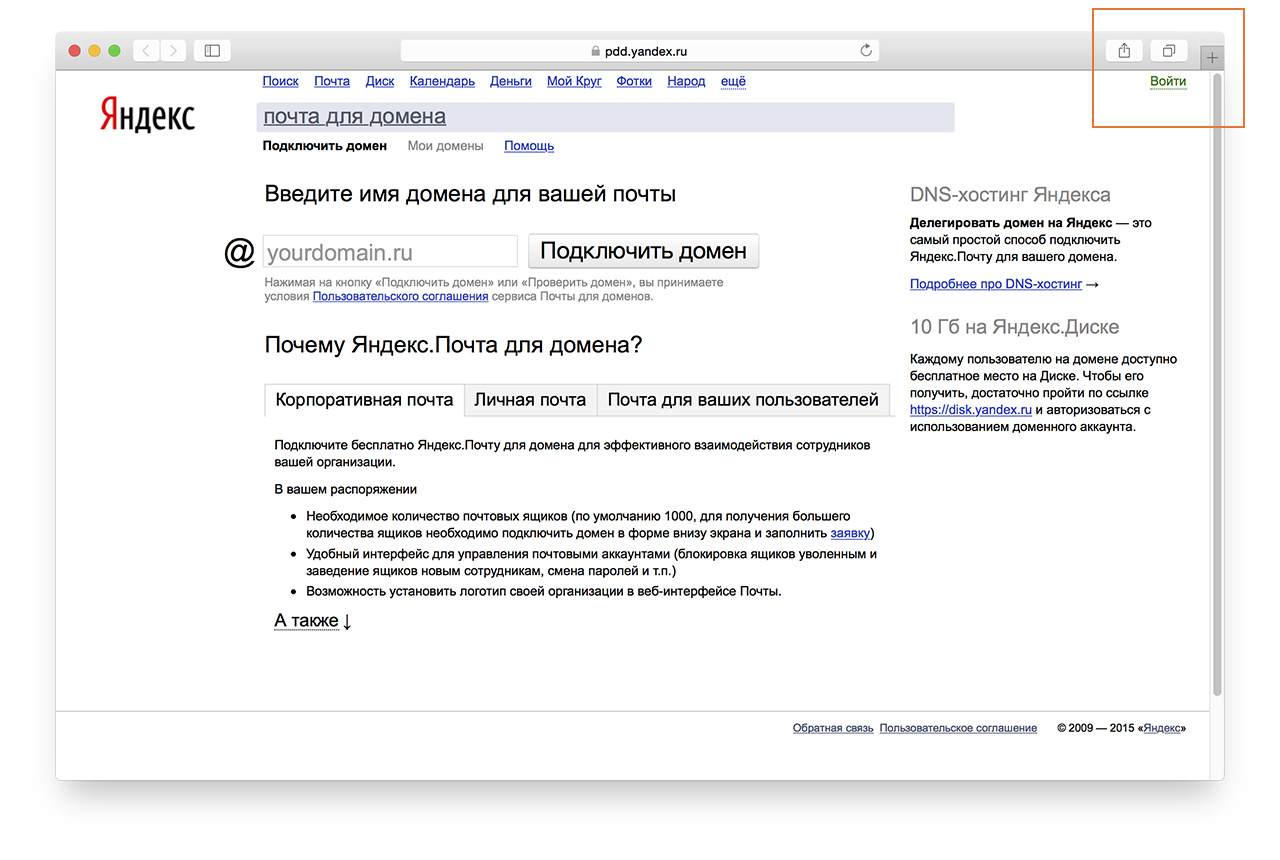The image size is (1280, 860).
Task: Open the Календарь link
Action: pos(442,81)
